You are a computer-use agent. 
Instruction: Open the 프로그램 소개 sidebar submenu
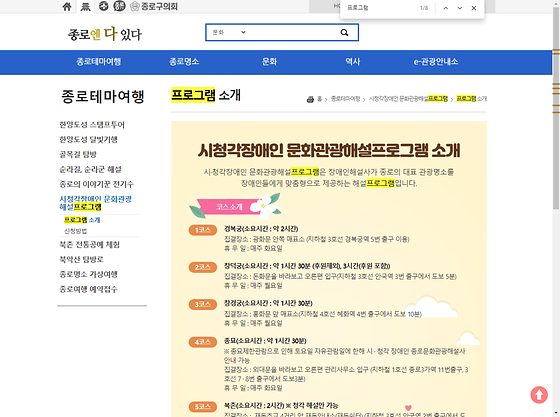pyautogui.click(x=82, y=220)
